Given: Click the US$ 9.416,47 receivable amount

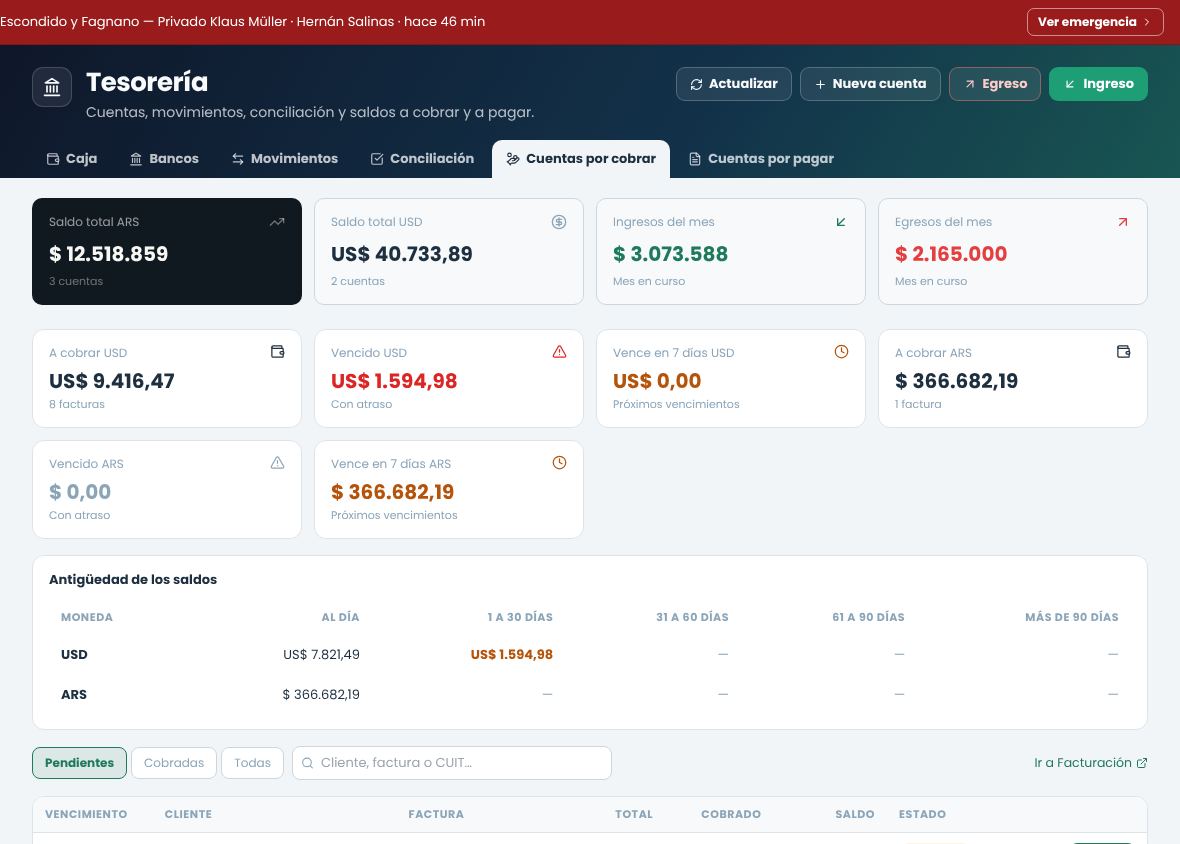Looking at the screenshot, I should pos(111,381).
